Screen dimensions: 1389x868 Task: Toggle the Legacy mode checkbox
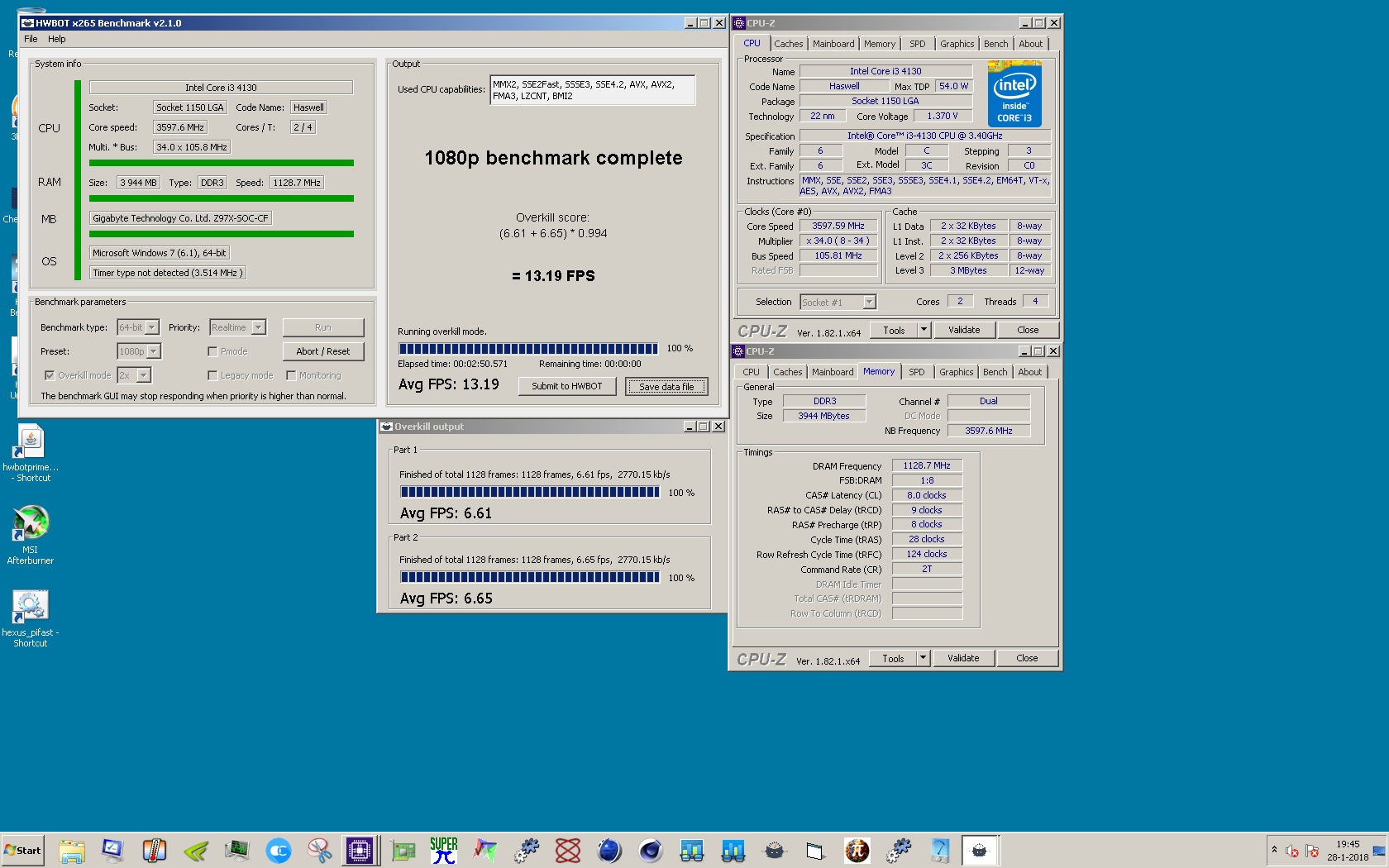point(212,375)
